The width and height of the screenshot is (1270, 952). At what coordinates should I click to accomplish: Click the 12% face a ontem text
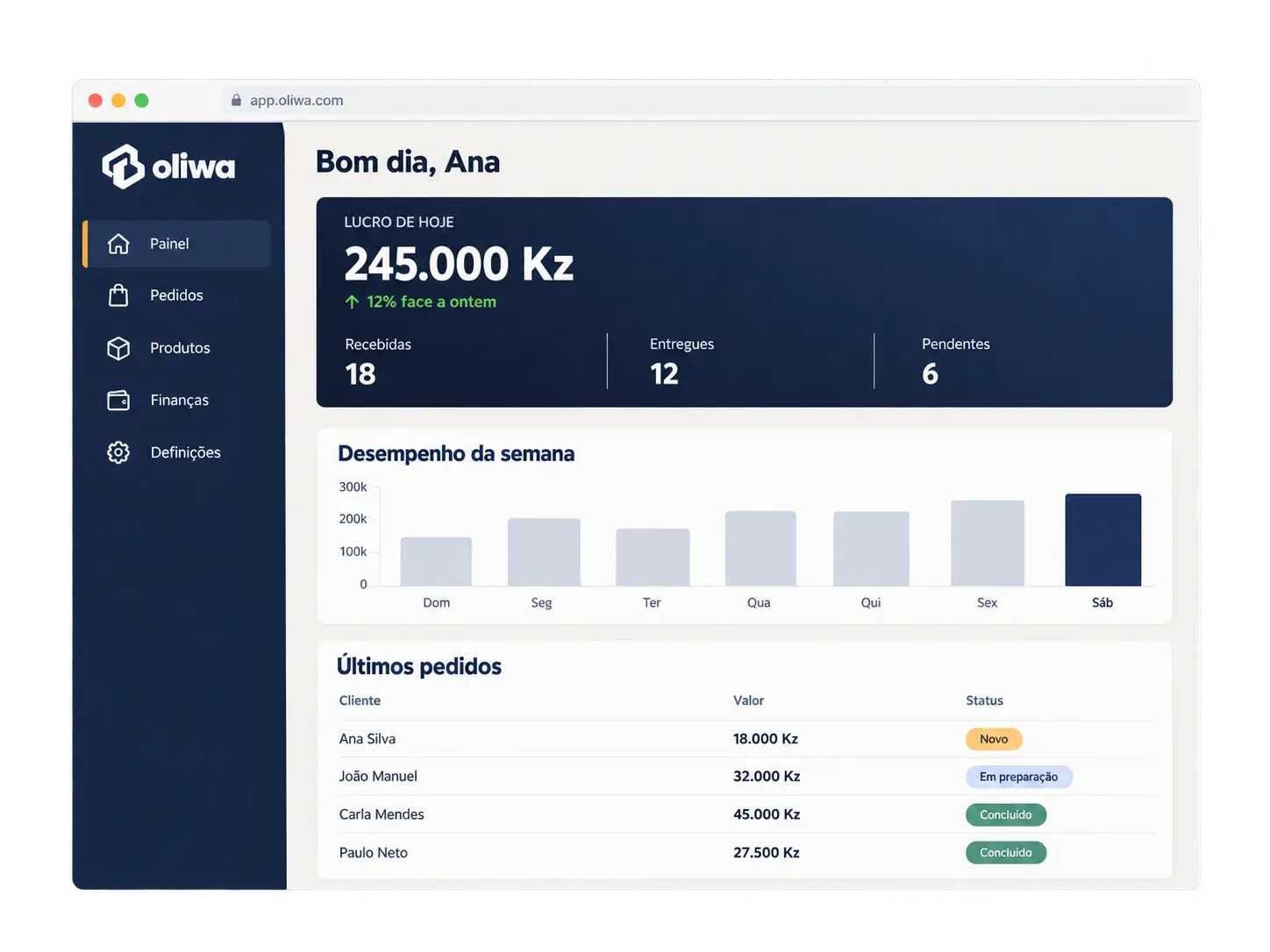pyautogui.click(x=432, y=302)
